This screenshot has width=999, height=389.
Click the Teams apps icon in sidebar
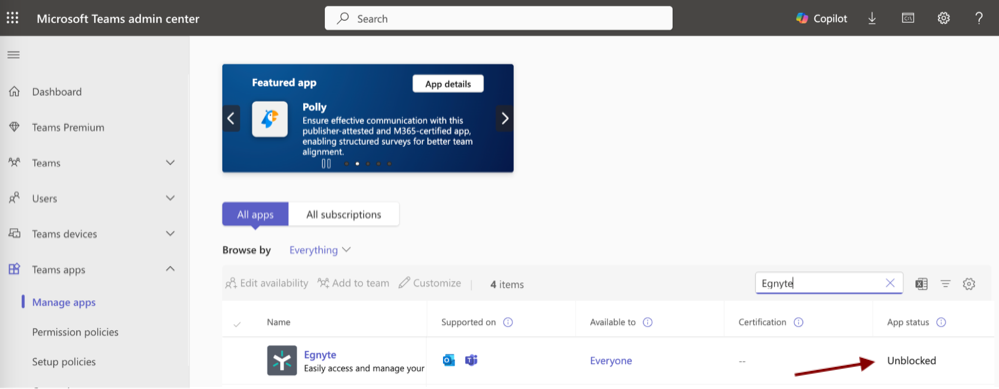[x=14, y=269]
